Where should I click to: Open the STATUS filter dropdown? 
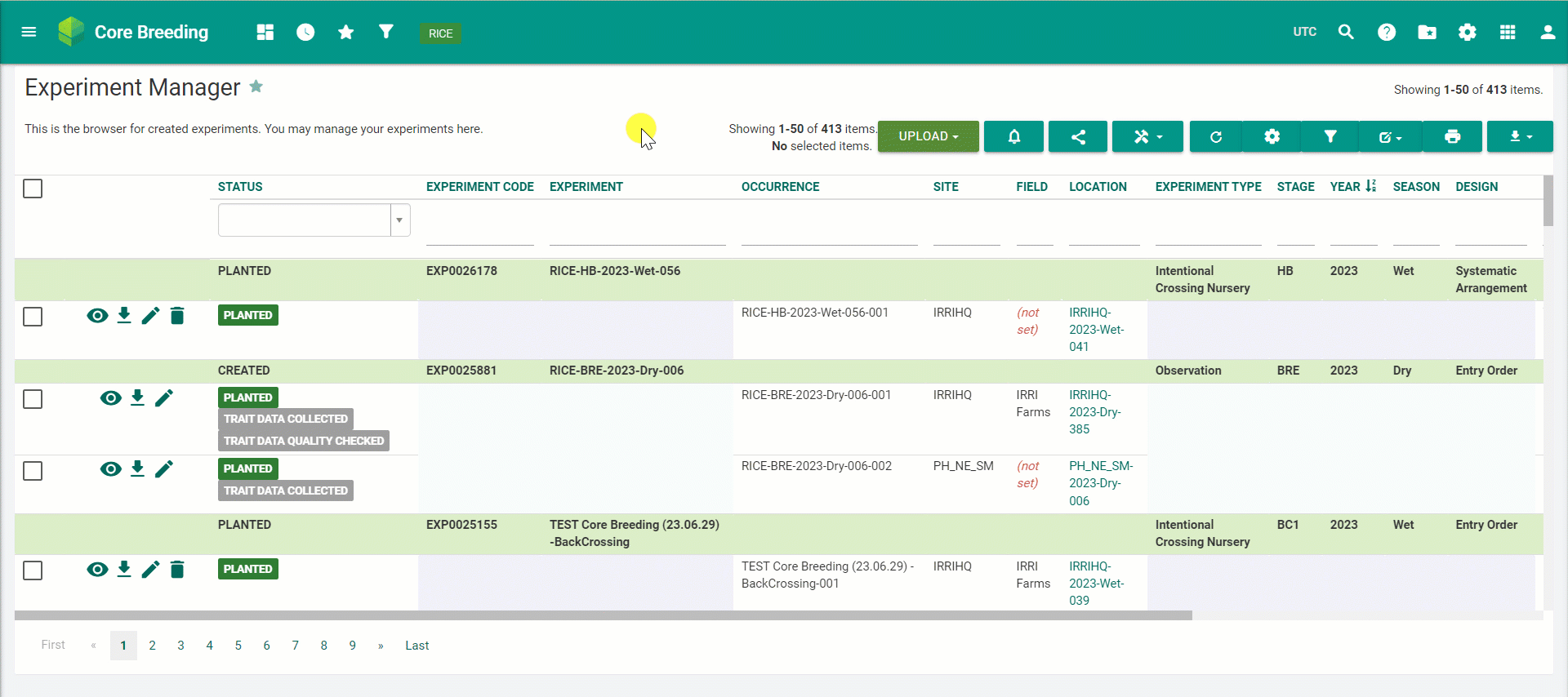click(399, 220)
